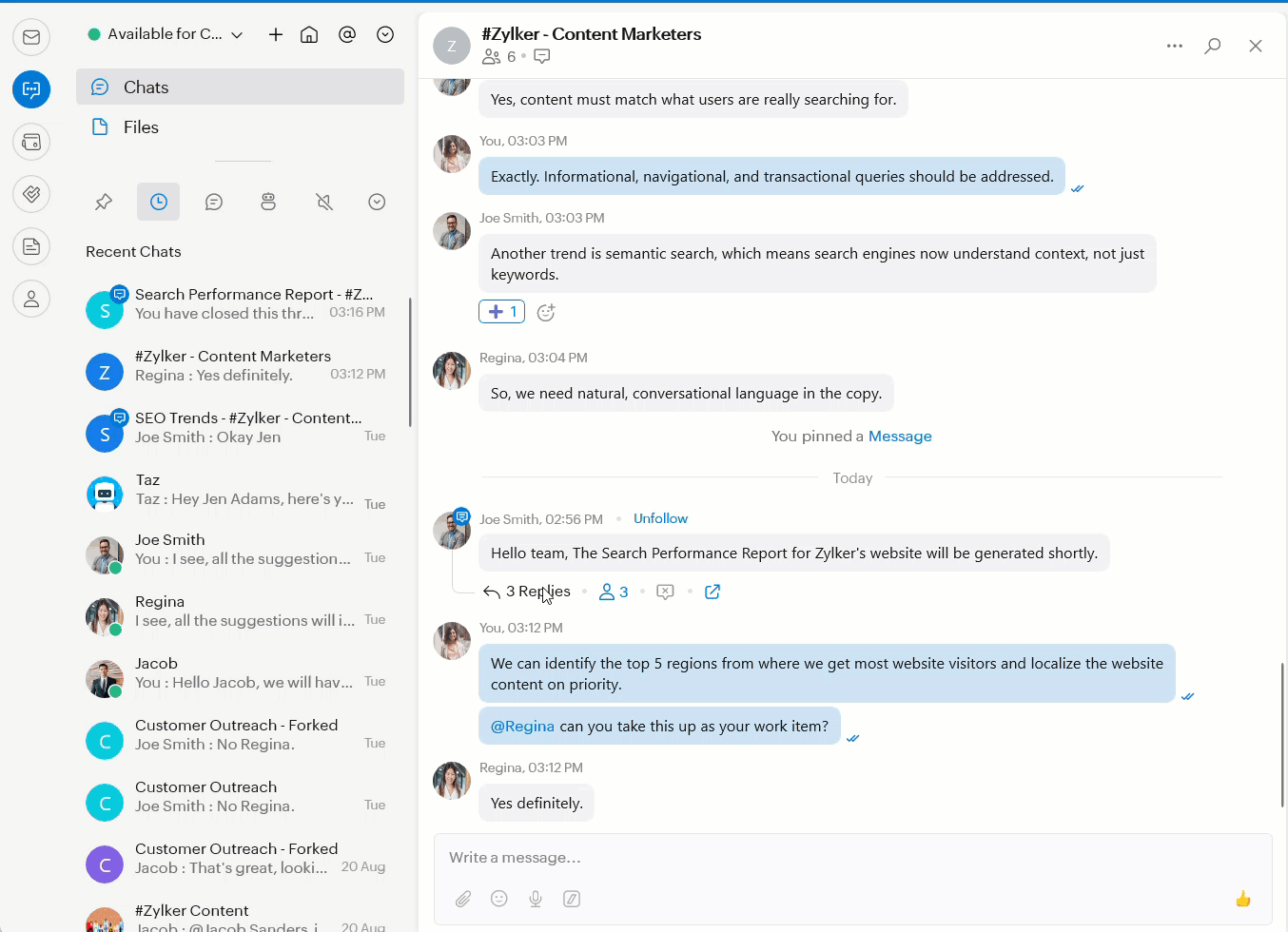
Task: Show muted chats filter
Action: (x=324, y=202)
